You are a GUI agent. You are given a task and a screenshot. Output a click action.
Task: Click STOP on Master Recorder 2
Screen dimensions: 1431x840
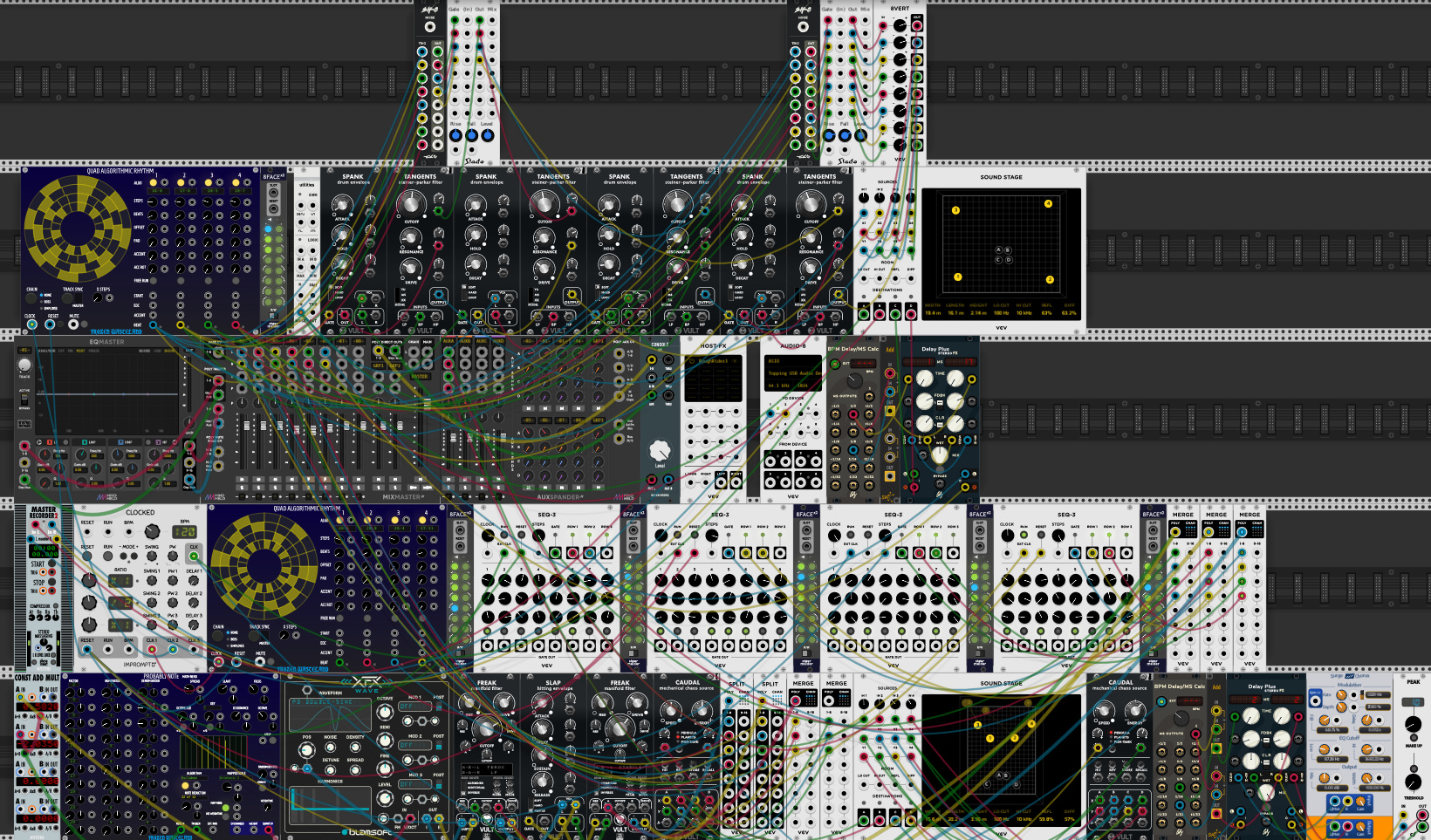click(51, 582)
